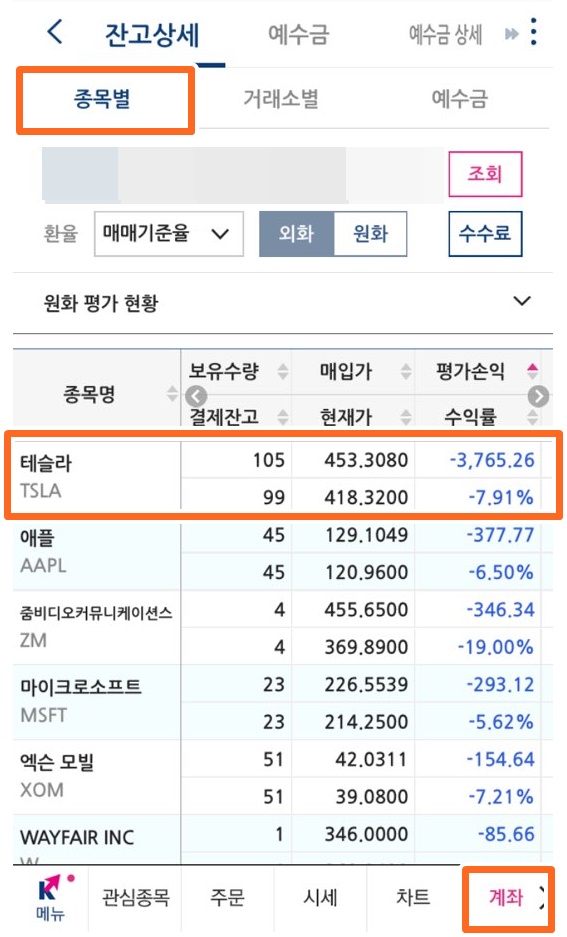Go back with the left arrow icon
567x937 pixels.
coord(55,32)
